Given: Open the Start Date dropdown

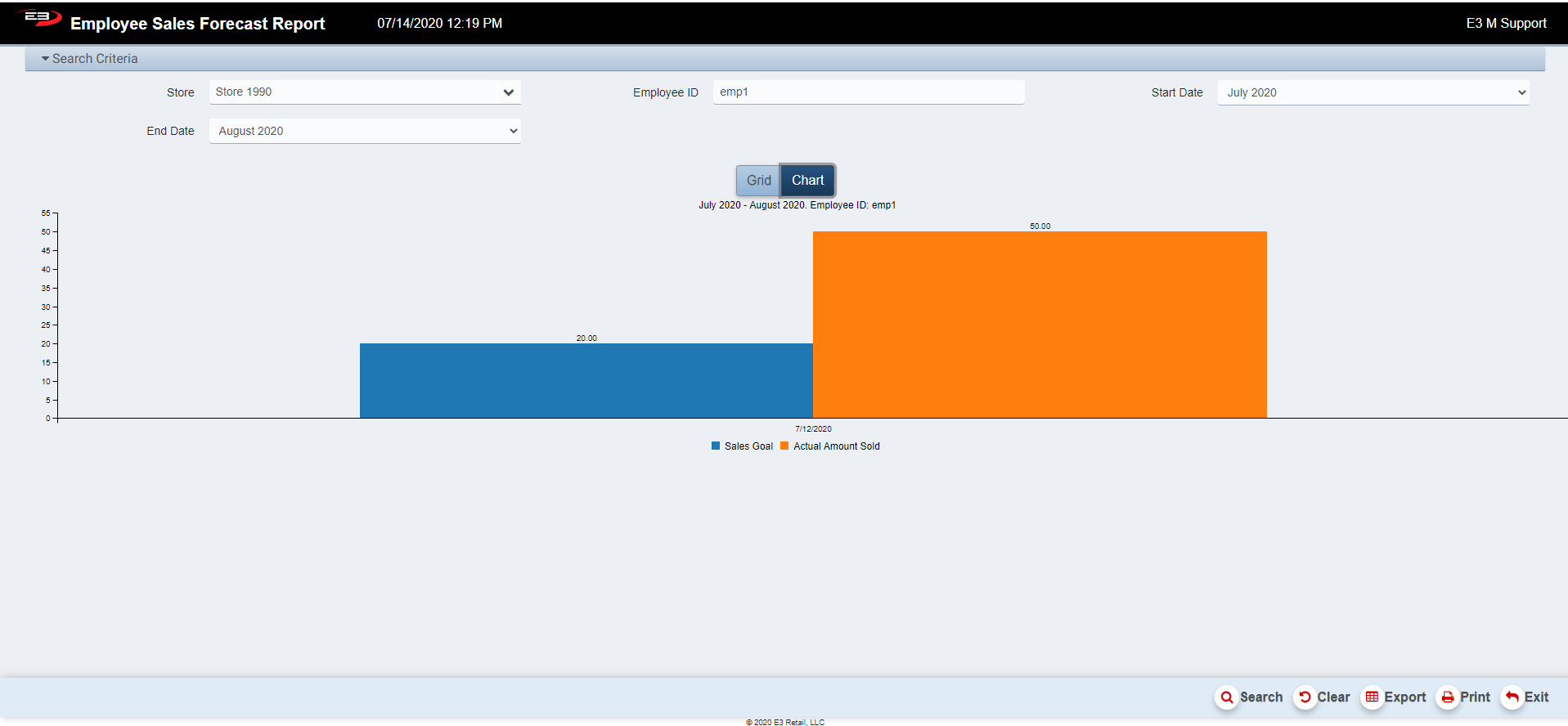Looking at the screenshot, I should click(1373, 92).
